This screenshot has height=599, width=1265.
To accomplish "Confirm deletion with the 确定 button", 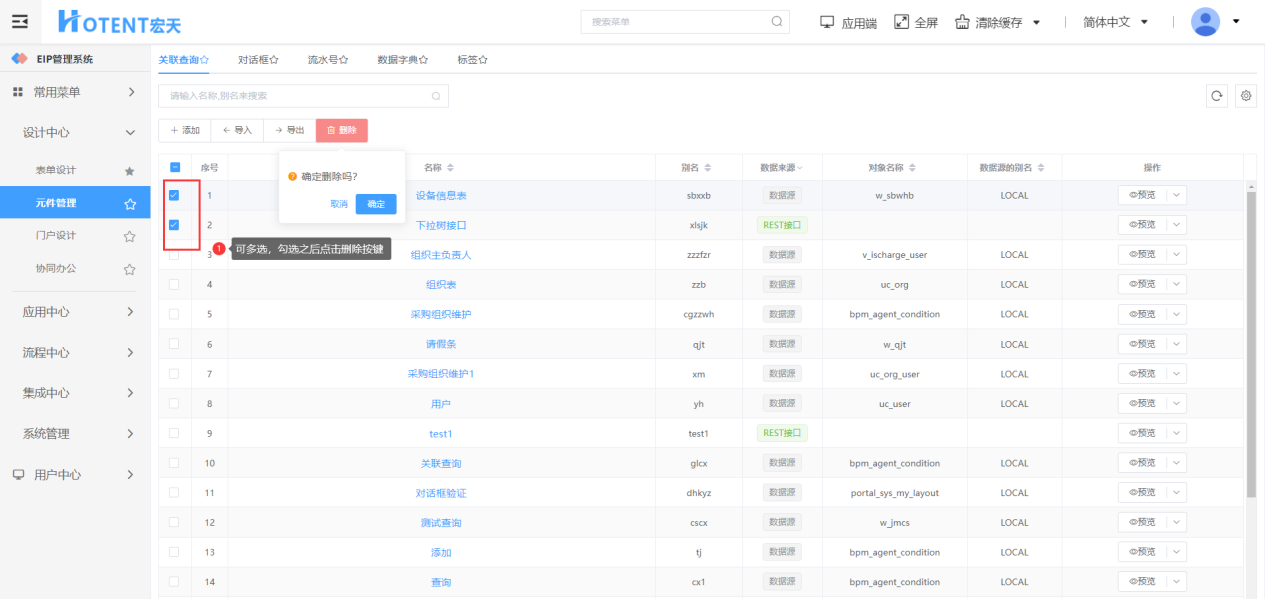I will [376, 204].
